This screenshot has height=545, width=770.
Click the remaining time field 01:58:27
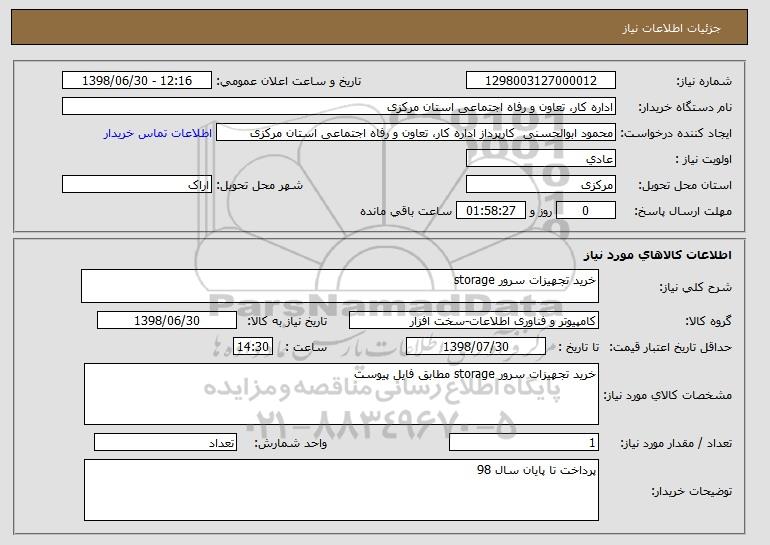coord(491,211)
